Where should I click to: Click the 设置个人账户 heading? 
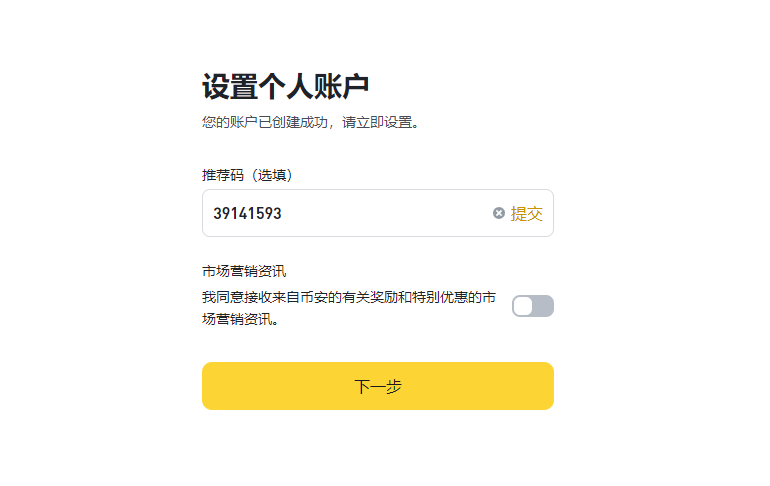[x=285, y=86]
